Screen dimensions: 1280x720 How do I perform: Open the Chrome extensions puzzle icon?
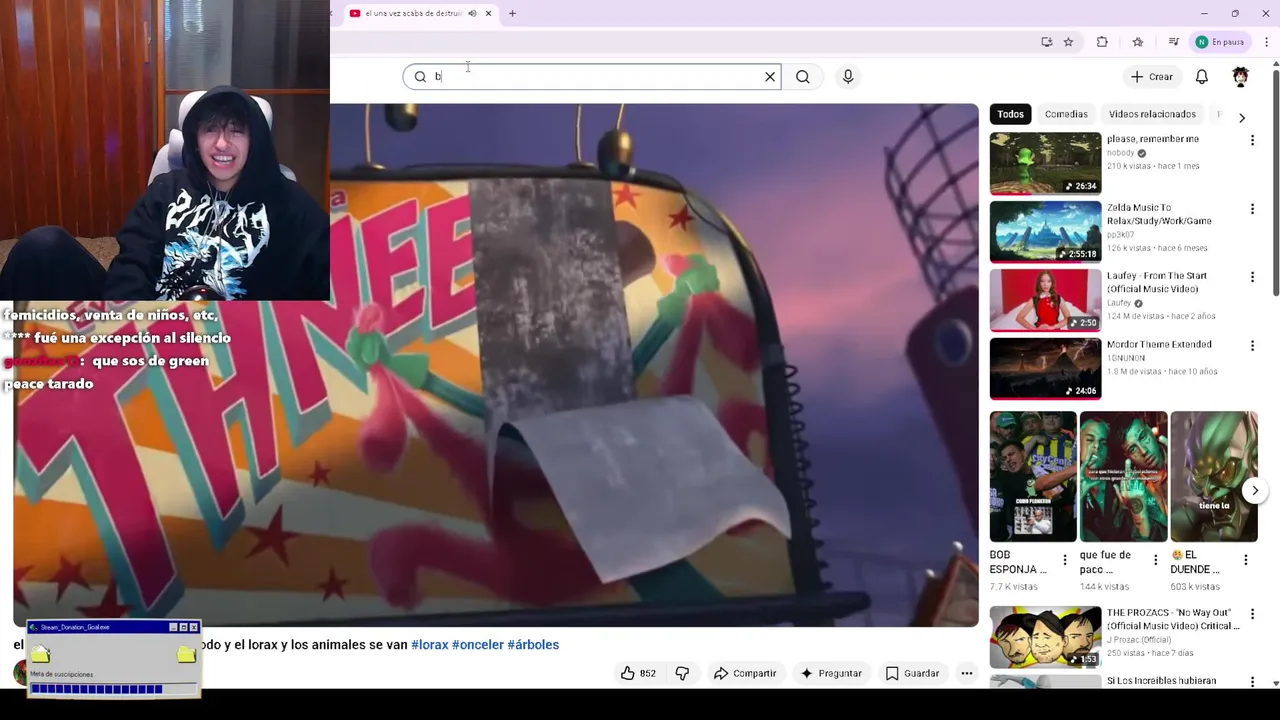[x=1102, y=42]
